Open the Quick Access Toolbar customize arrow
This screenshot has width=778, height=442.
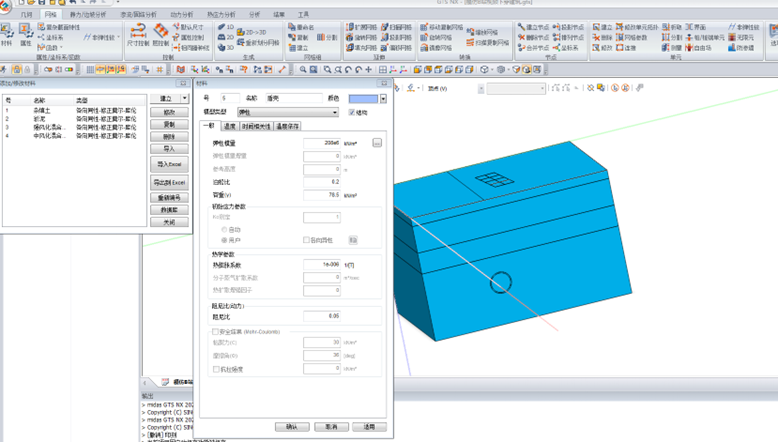[118, 2]
